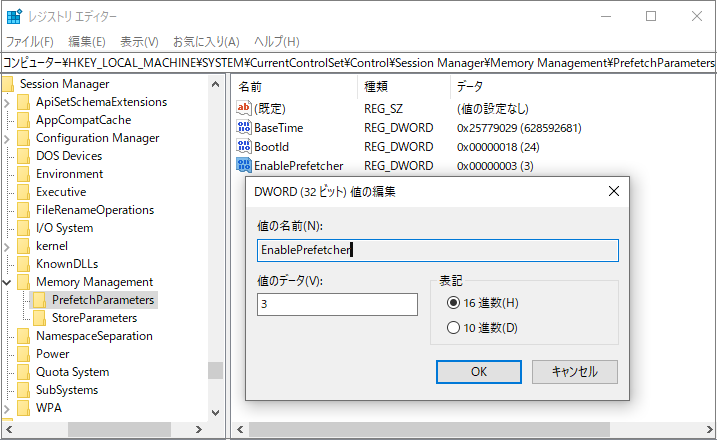Click the values pane scroll right arrow
The height and width of the screenshot is (440, 717).
(x=709, y=429)
